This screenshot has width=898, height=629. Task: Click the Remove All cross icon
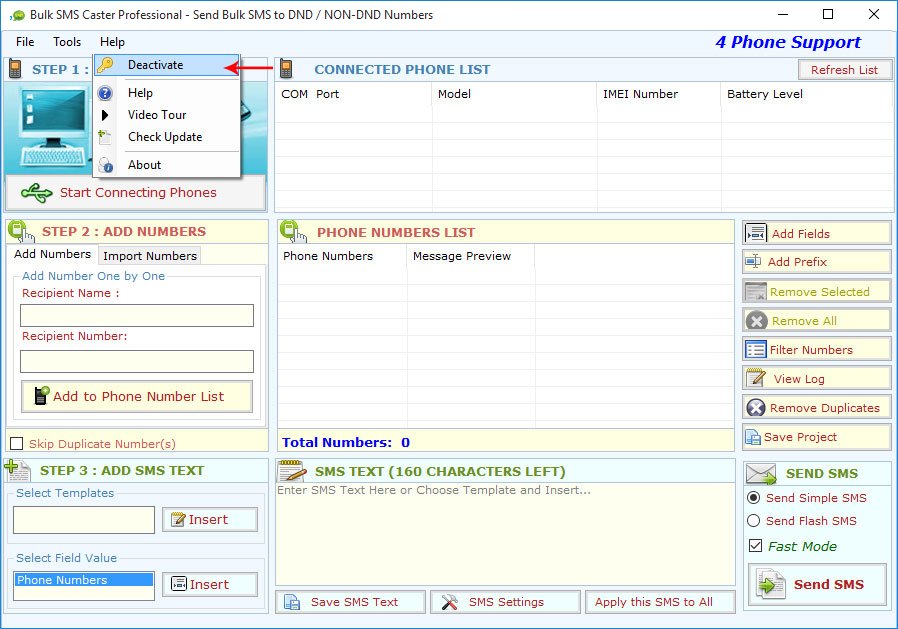tap(757, 321)
